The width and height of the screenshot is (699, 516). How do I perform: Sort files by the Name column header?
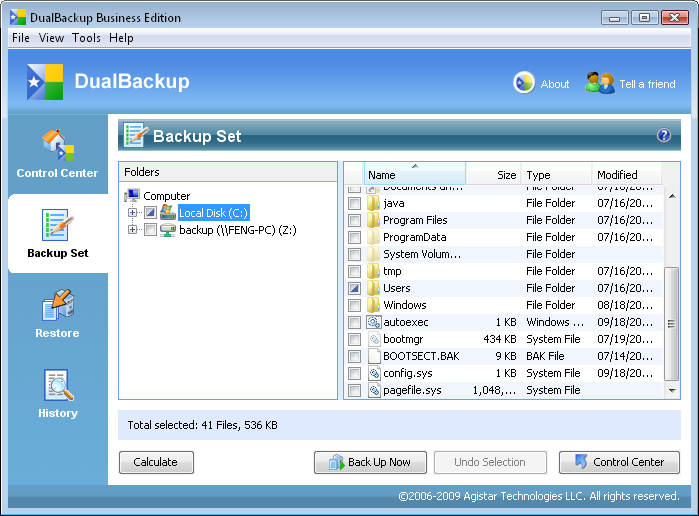[415, 174]
